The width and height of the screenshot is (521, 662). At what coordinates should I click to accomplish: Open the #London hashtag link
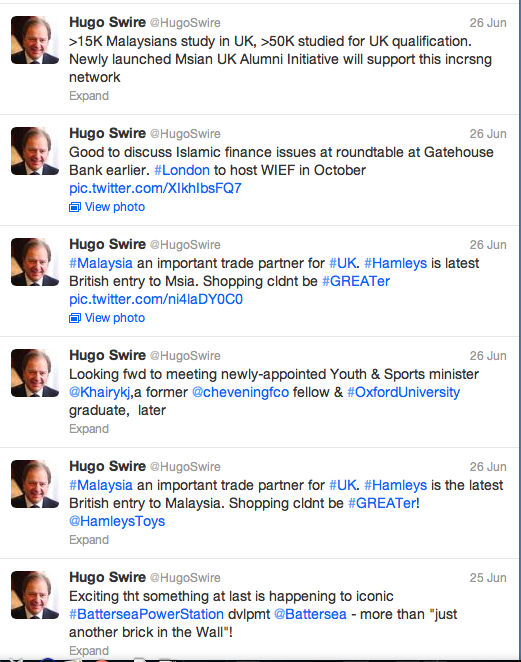click(182, 170)
